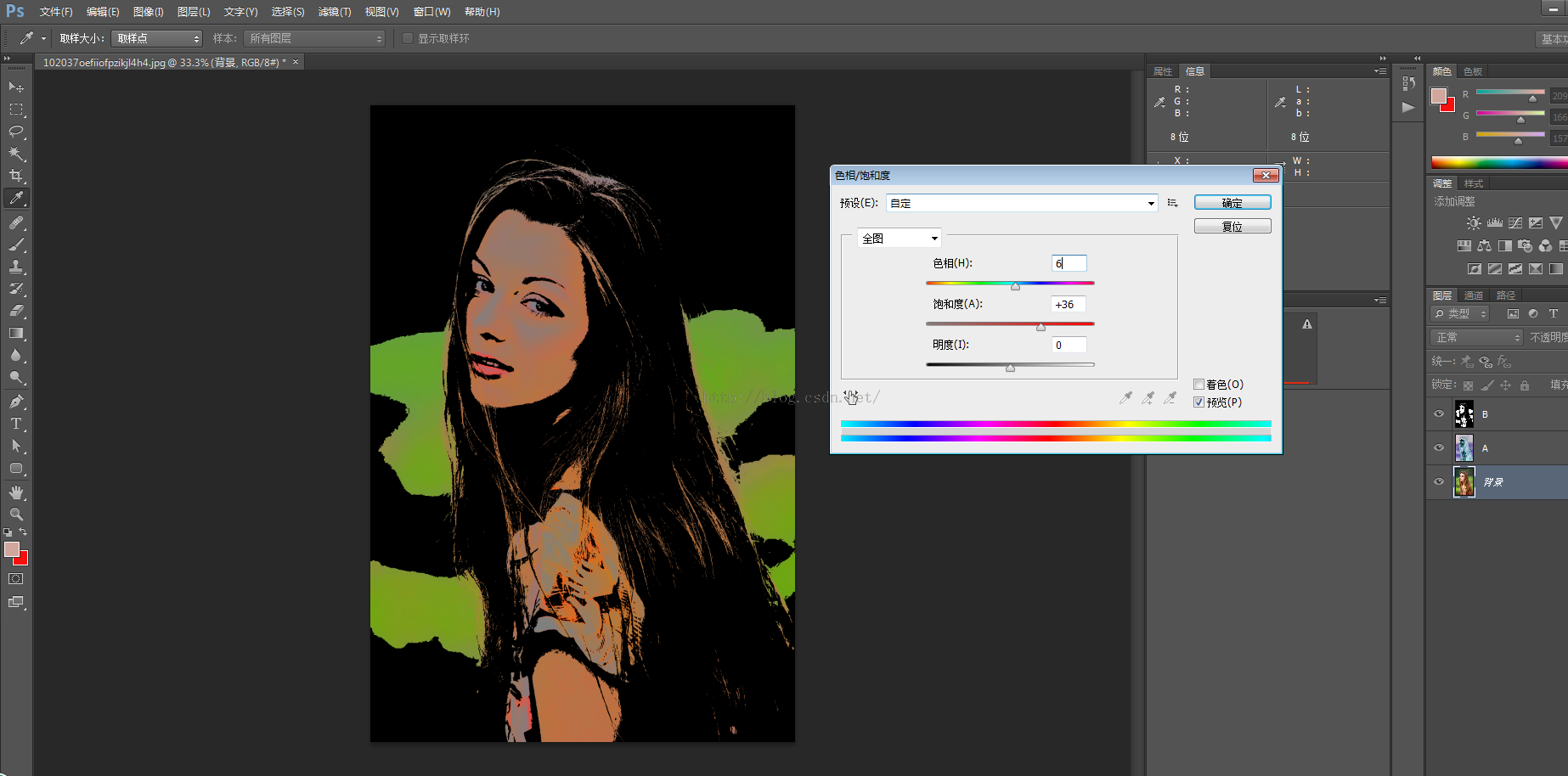
Task: Select the Lasso tool
Action: tap(16, 132)
